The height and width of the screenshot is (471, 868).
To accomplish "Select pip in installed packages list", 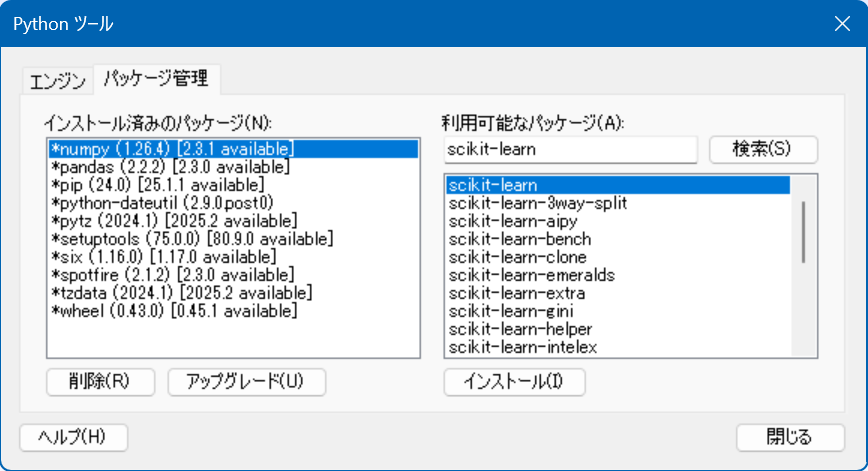I will (233, 185).
